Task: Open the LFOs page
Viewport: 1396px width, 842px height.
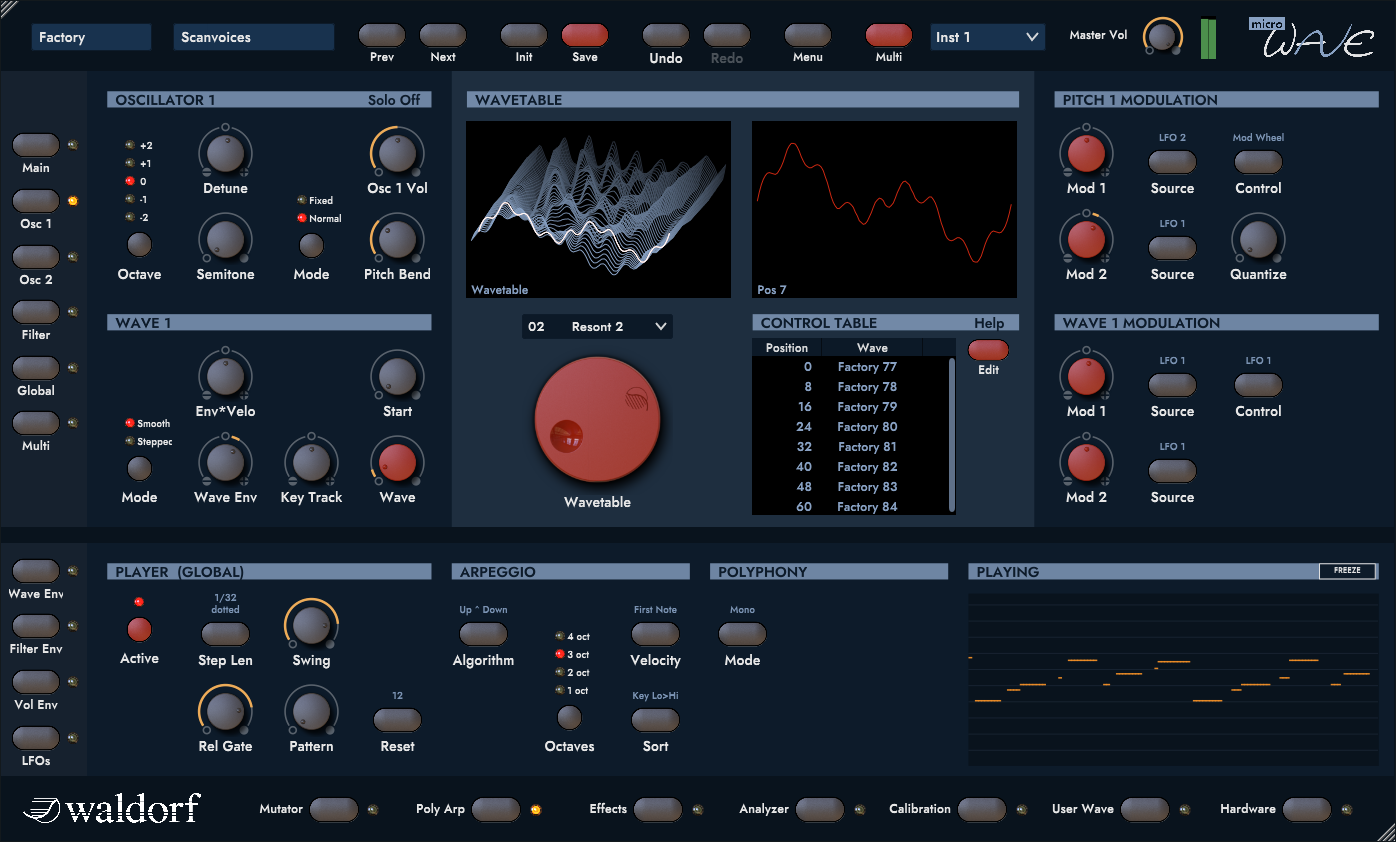Action: point(36,738)
